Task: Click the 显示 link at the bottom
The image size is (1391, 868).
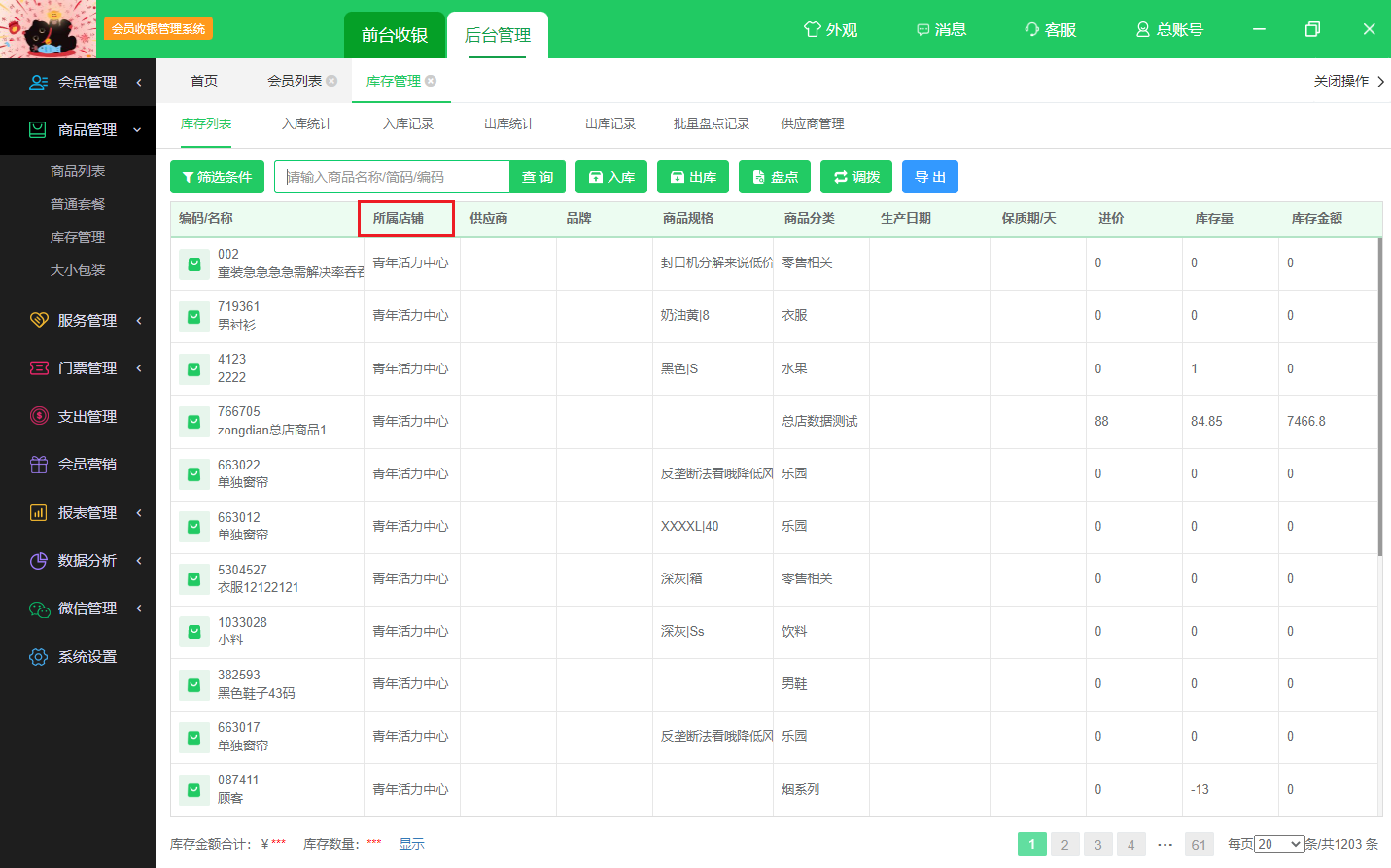Action: pos(411,844)
